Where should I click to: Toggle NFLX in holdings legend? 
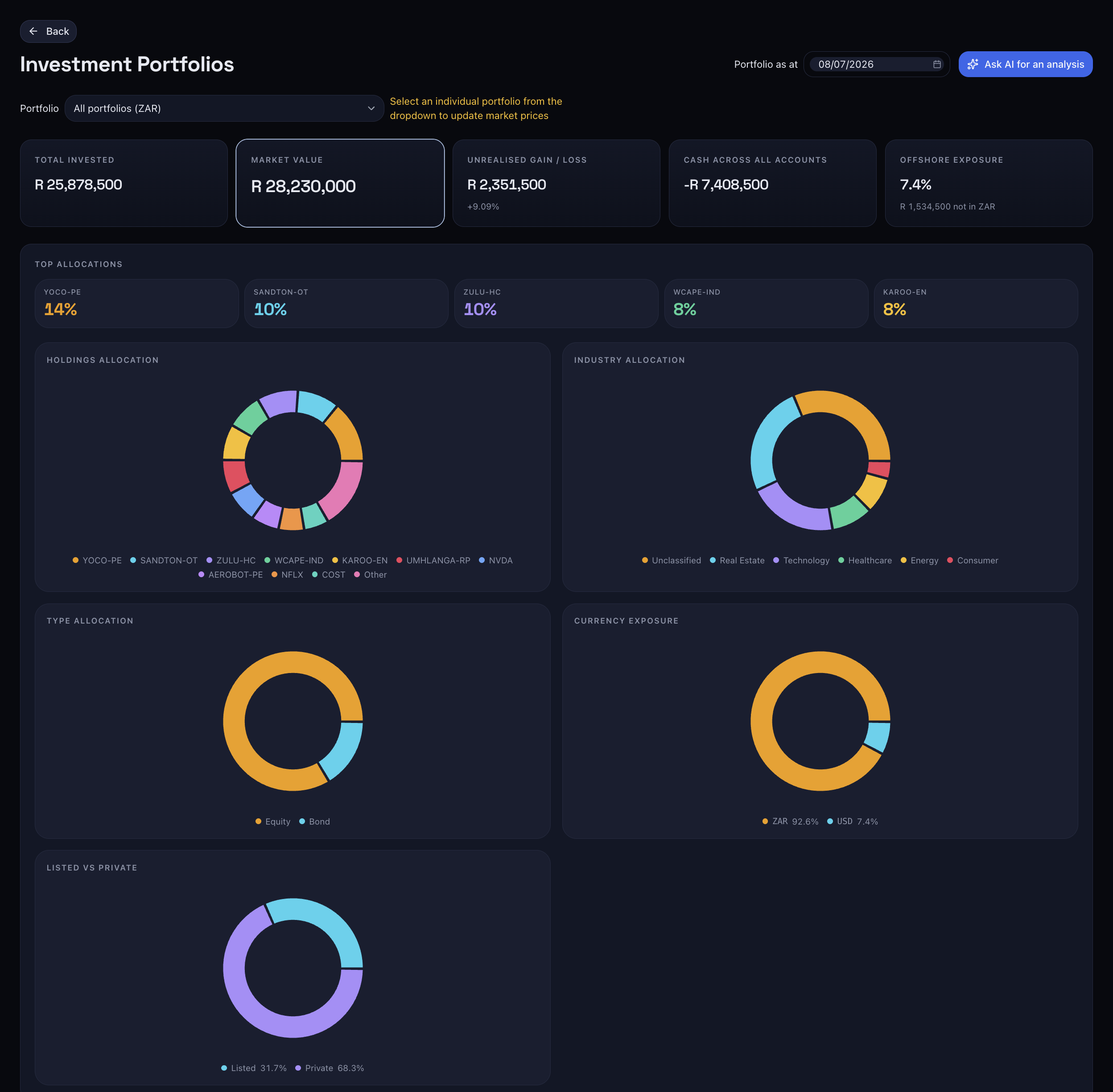tap(287, 575)
